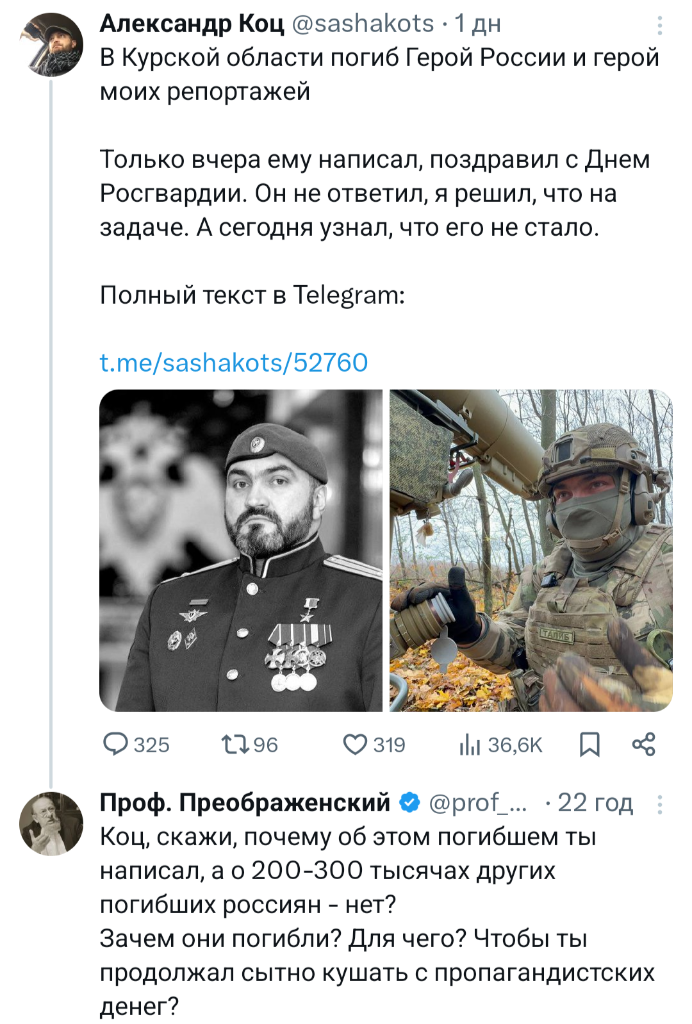Image resolution: width=692 pixels, height=1024 pixels.
Task: Open more options for Александр Коц post
Action: [659, 24]
